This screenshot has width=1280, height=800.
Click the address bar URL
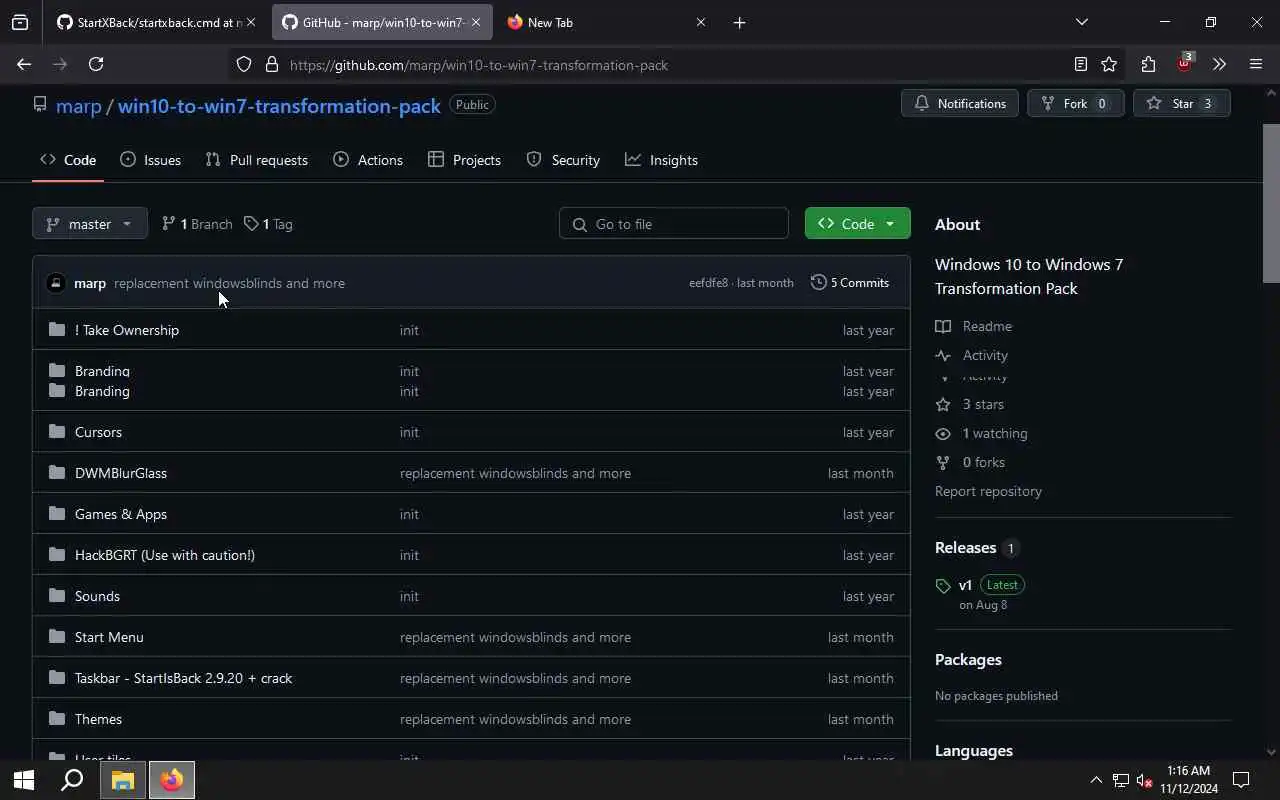coord(479,65)
